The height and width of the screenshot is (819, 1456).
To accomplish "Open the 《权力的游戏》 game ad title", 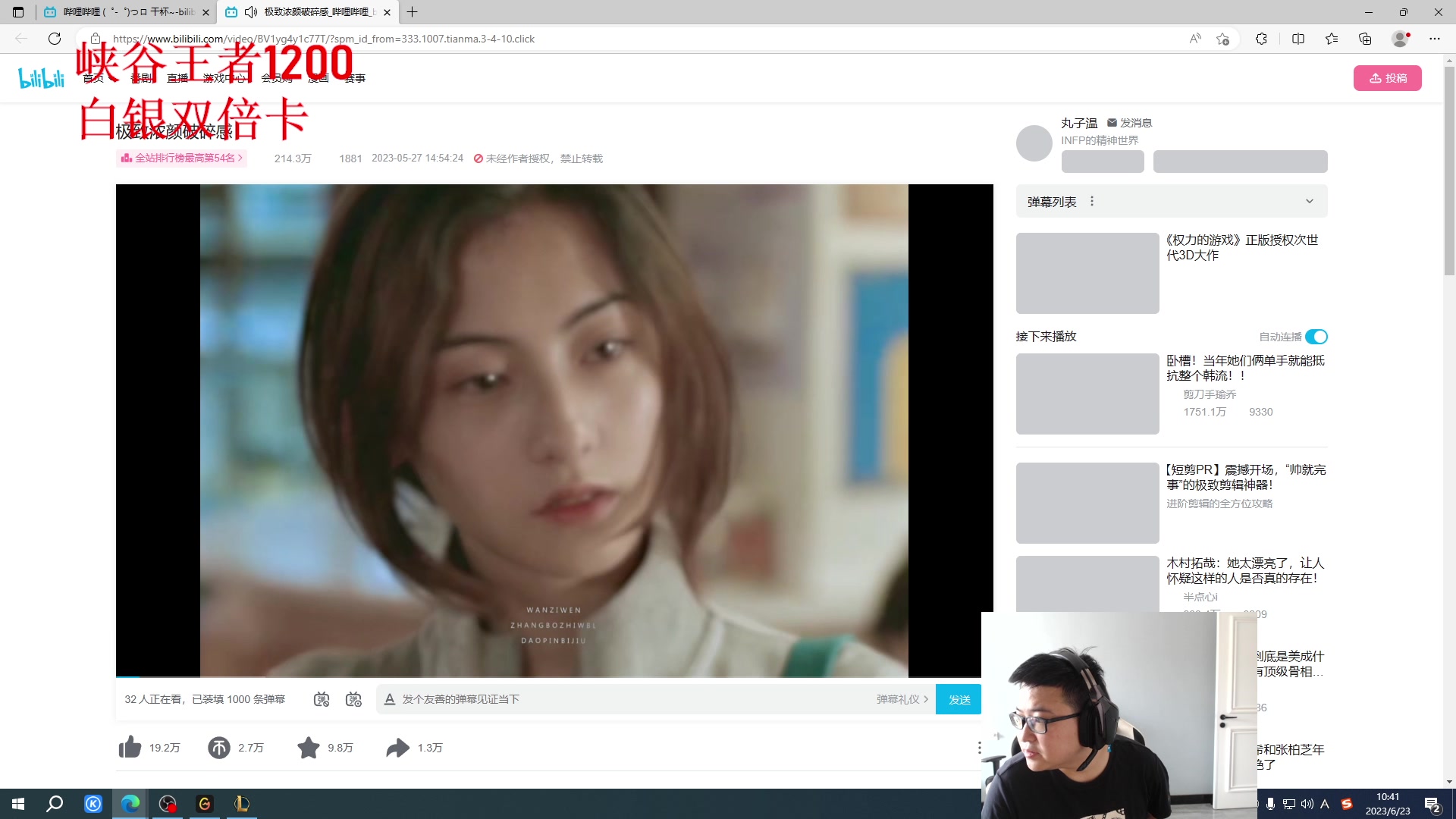I will [1242, 248].
